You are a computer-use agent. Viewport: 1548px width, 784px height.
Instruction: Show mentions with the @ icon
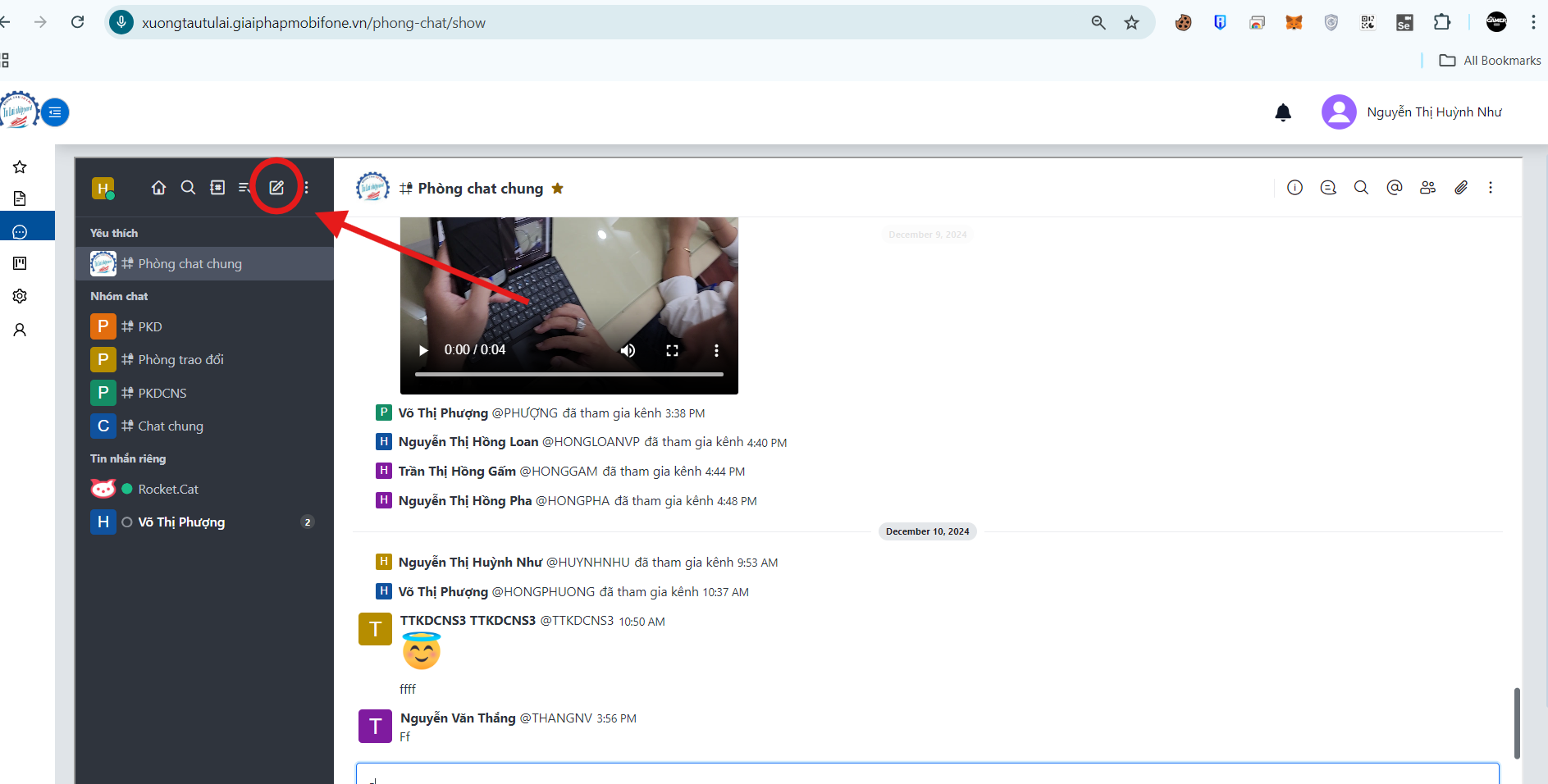click(x=1395, y=188)
